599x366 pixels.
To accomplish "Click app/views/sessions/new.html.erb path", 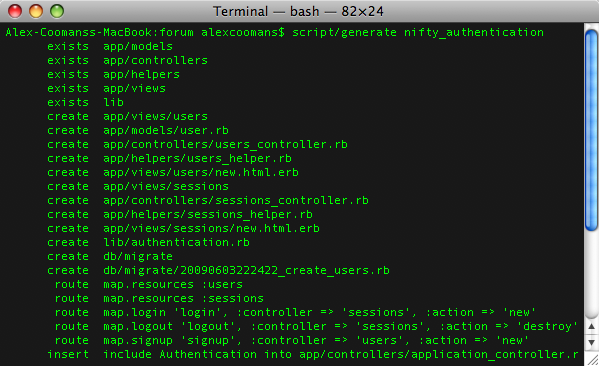I will pyautogui.click(x=211, y=228).
